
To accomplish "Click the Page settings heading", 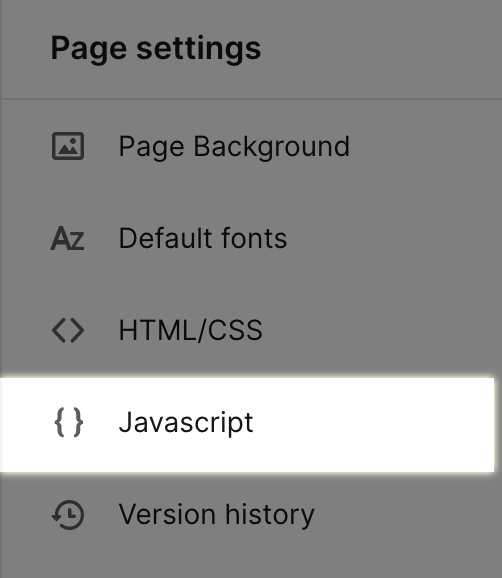I will coord(156,49).
